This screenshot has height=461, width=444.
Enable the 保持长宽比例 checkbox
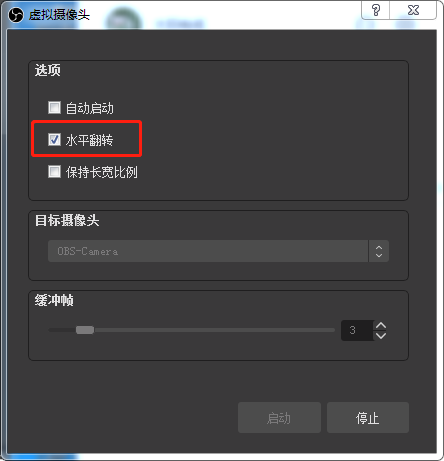54,172
